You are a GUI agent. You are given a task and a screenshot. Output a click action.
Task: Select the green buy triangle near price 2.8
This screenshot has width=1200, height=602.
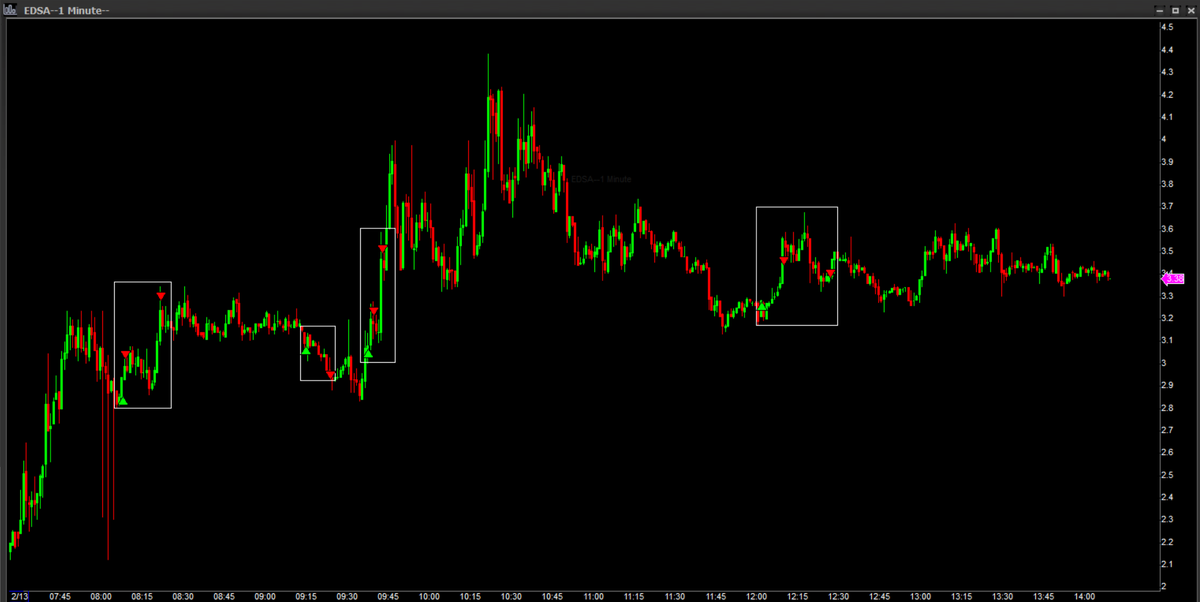coord(122,400)
